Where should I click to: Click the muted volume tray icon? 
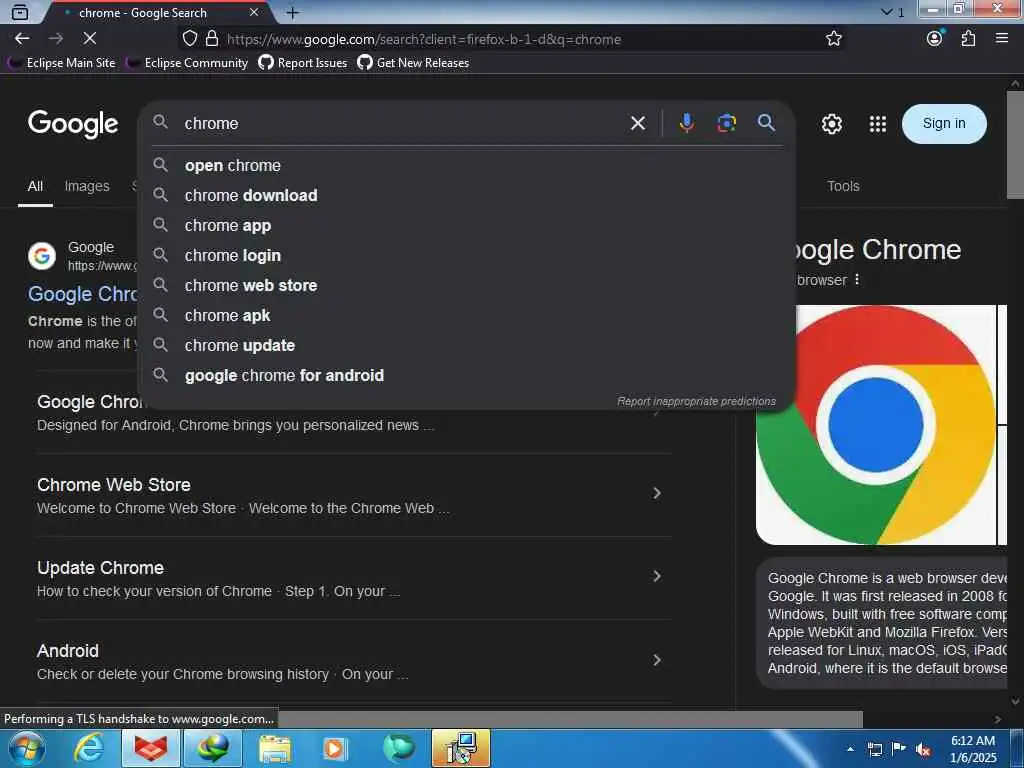pos(923,749)
